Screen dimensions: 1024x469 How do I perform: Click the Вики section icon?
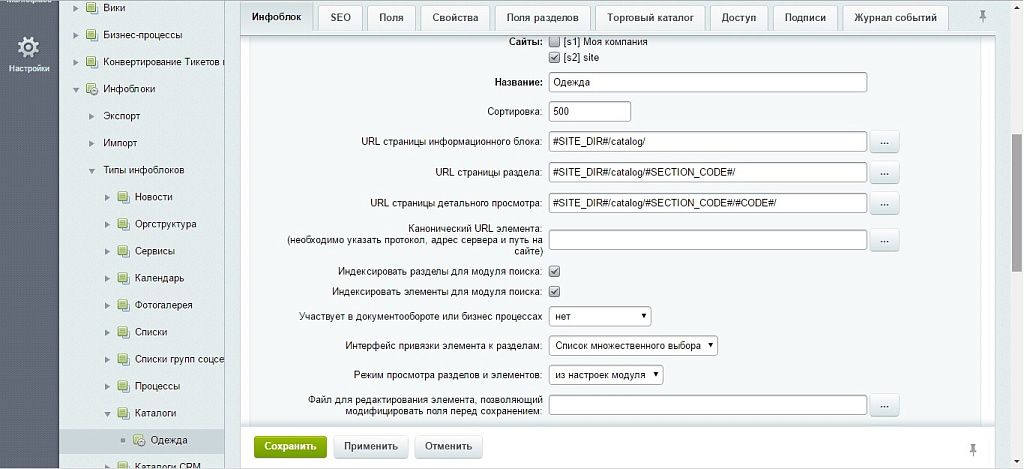91,8
